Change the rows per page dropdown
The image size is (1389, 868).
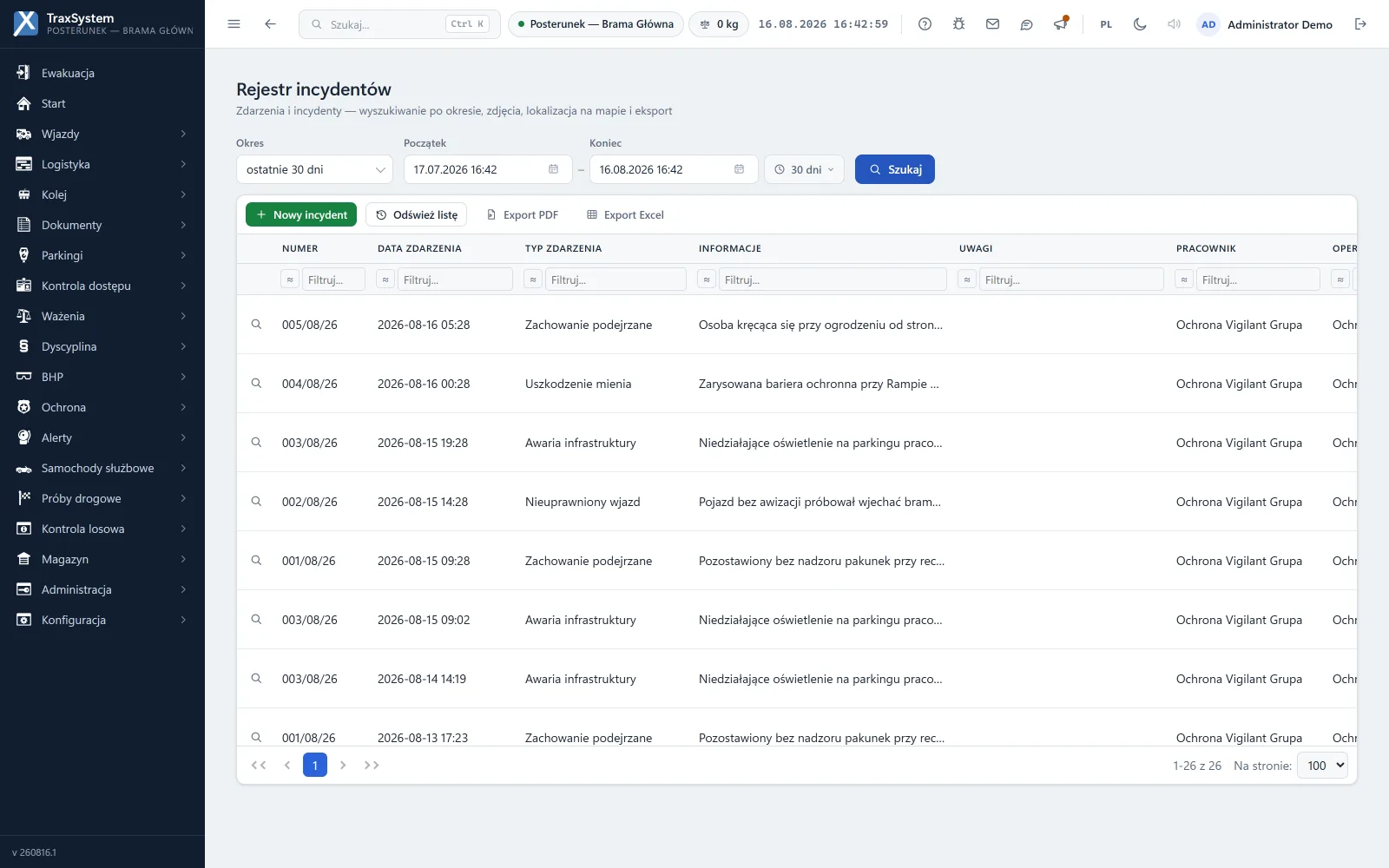[1322, 766]
